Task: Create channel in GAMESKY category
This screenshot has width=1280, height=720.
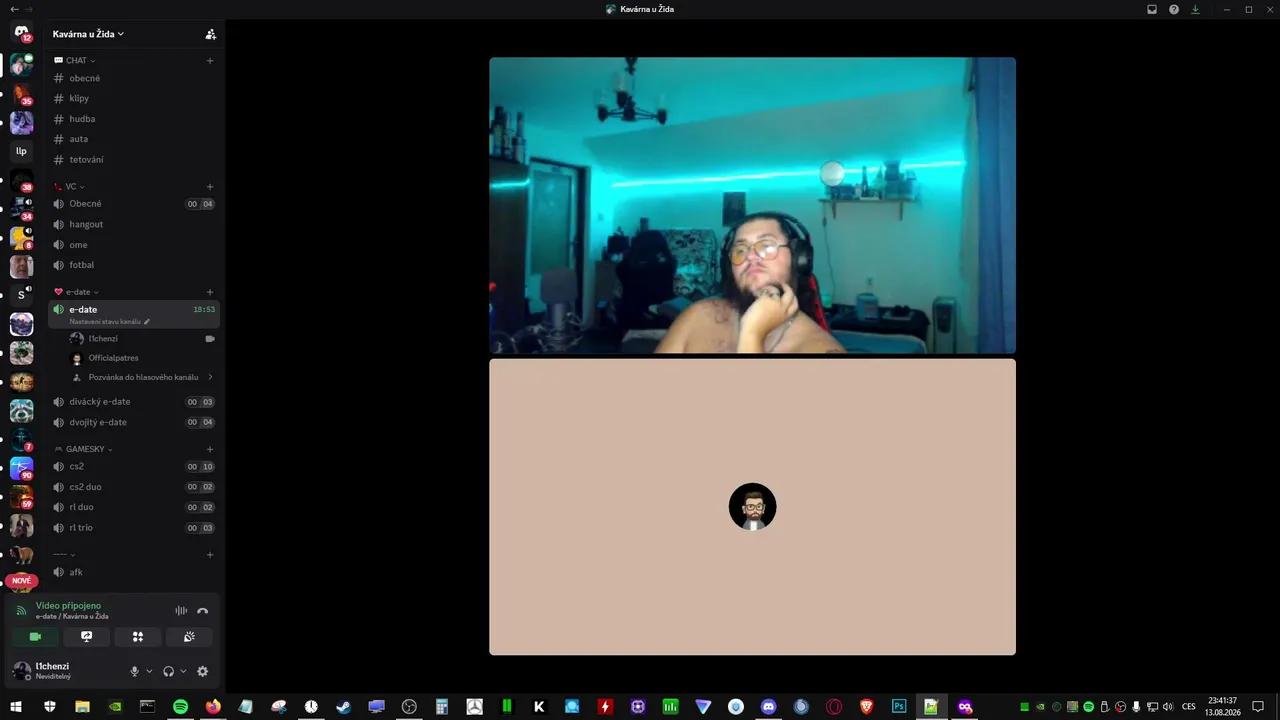Action: tap(210, 450)
